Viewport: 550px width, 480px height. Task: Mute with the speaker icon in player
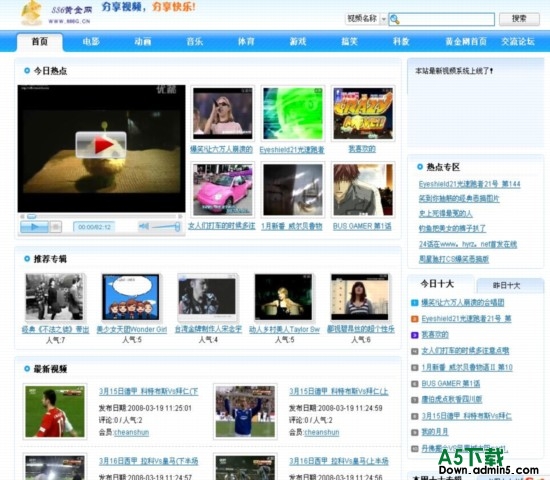[x=144, y=227]
